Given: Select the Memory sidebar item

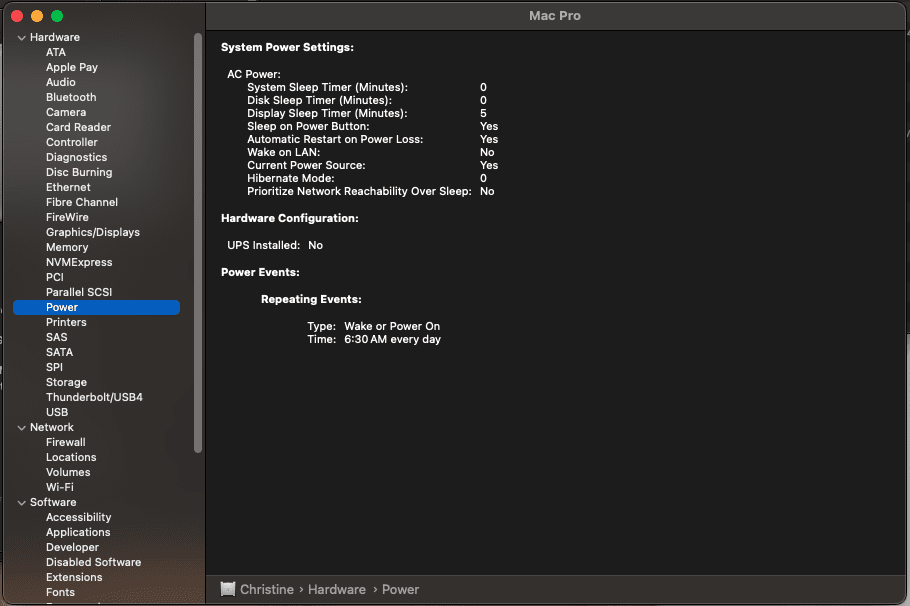Looking at the screenshot, I should (x=67, y=247).
